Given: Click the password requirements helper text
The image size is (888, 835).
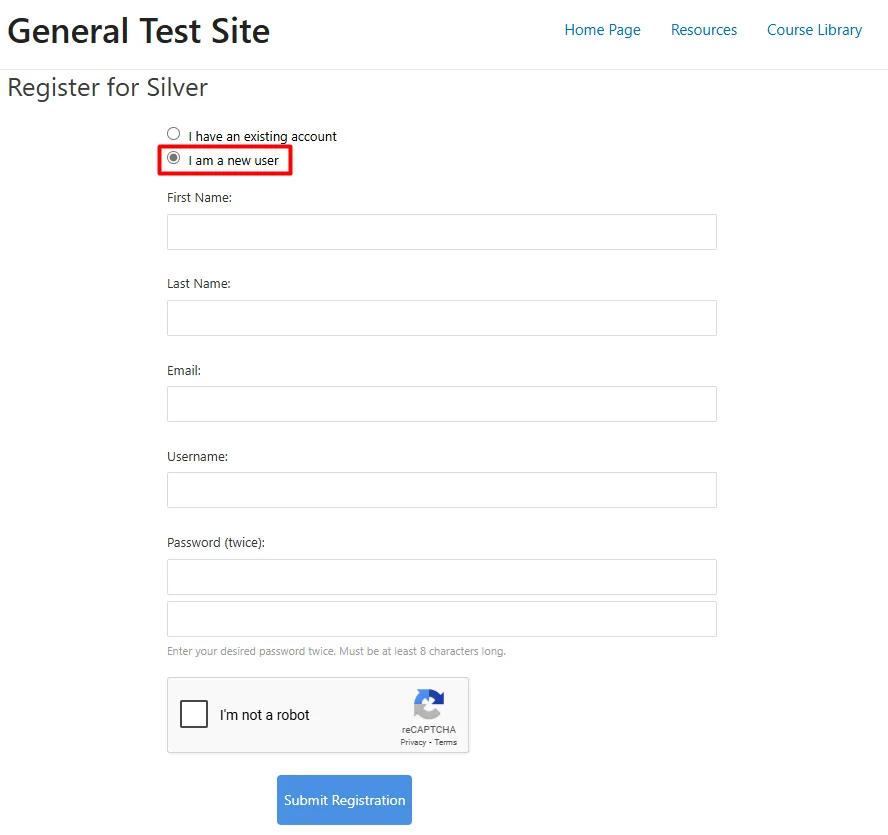Looking at the screenshot, I should click(x=335, y=650).
